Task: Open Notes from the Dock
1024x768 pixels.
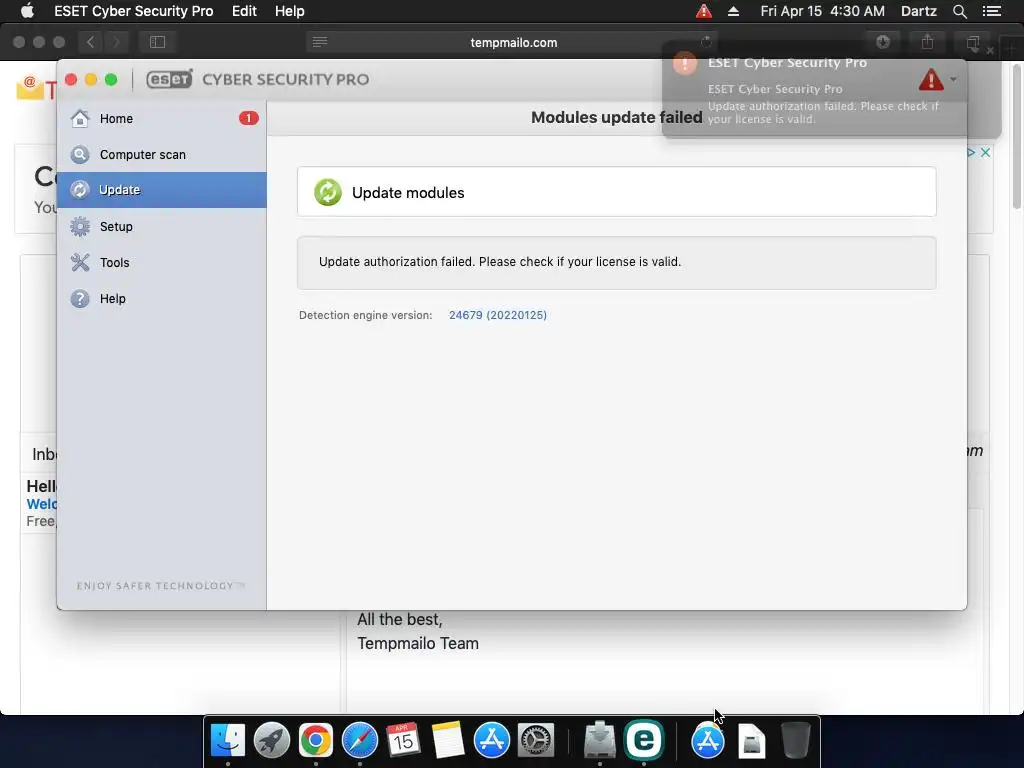Action: click(x=447, y=740)
